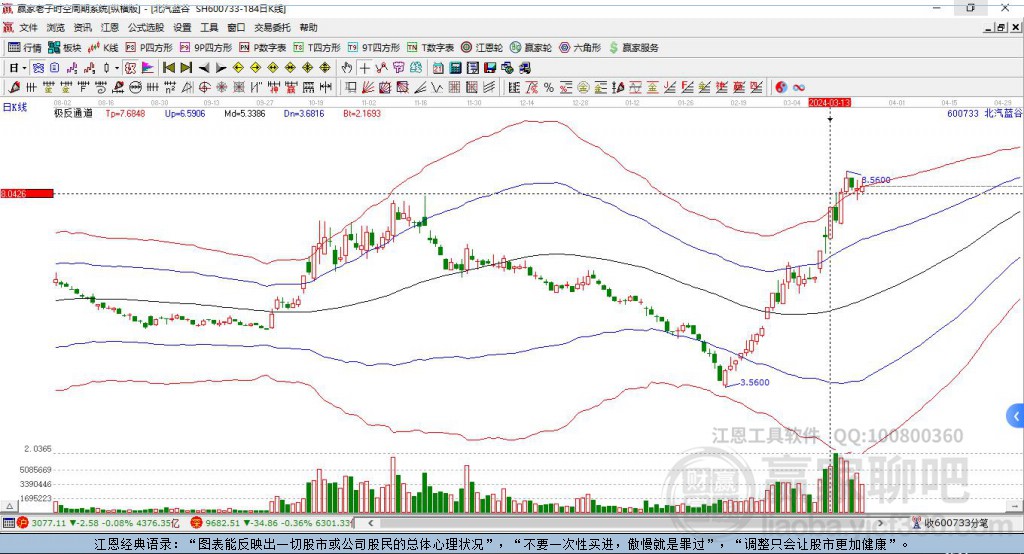Click the Dn=3.6816 indicator value
The image size is (1024, 554).
click(304, 113)
